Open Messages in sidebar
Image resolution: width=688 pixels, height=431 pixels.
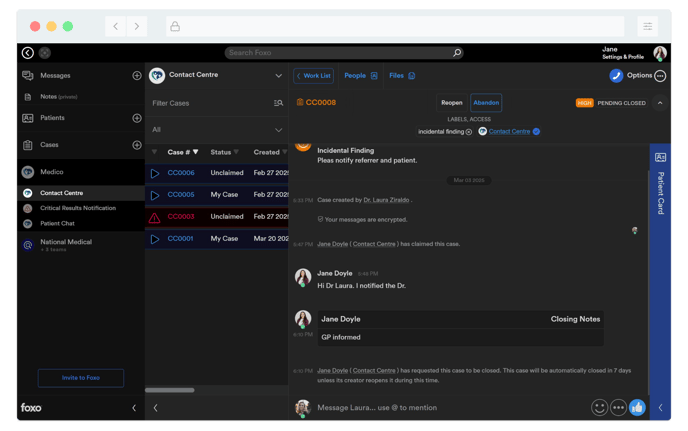pos(55,75)
